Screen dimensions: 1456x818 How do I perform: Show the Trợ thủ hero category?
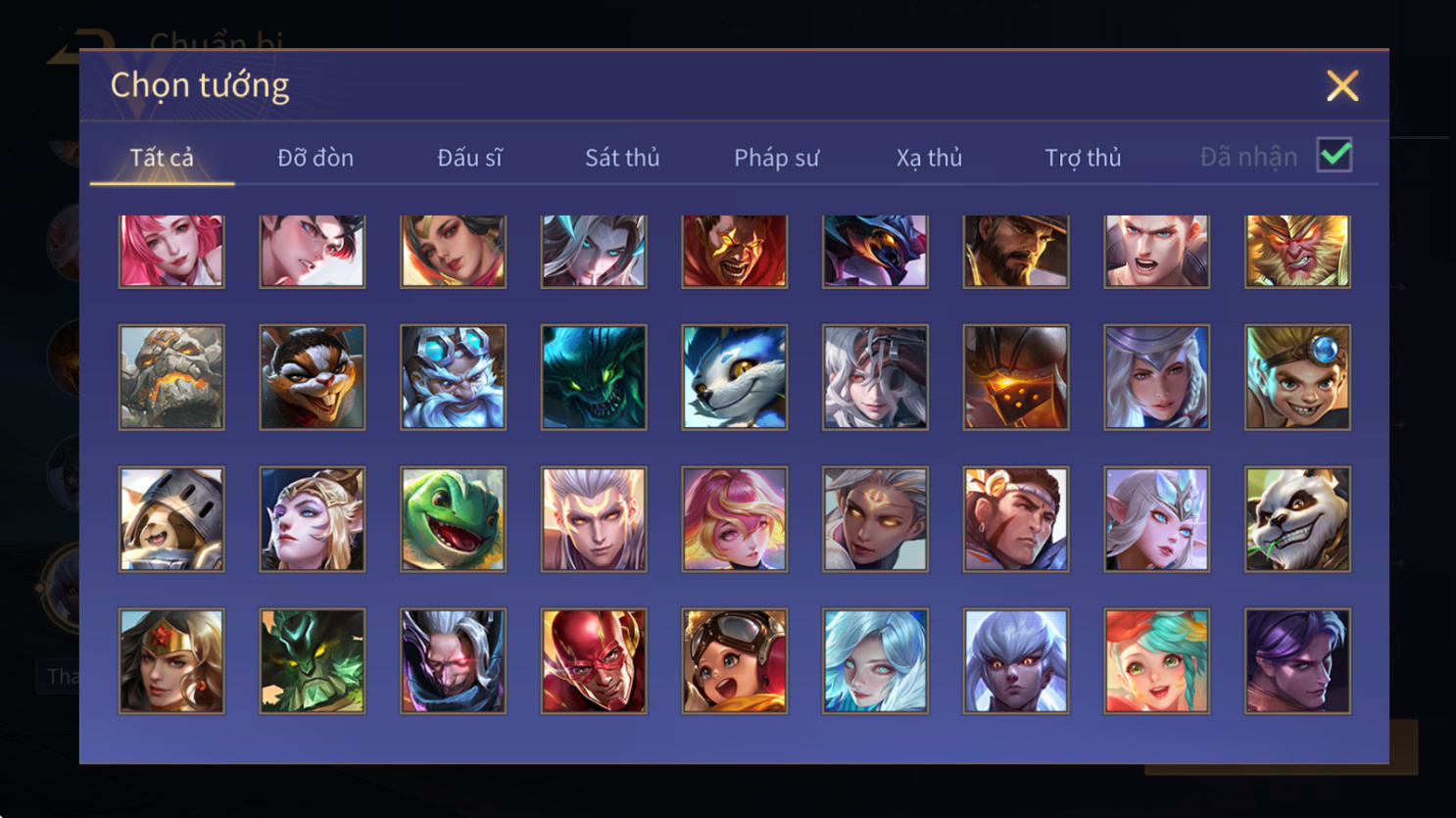click(x=1083, y=158)
